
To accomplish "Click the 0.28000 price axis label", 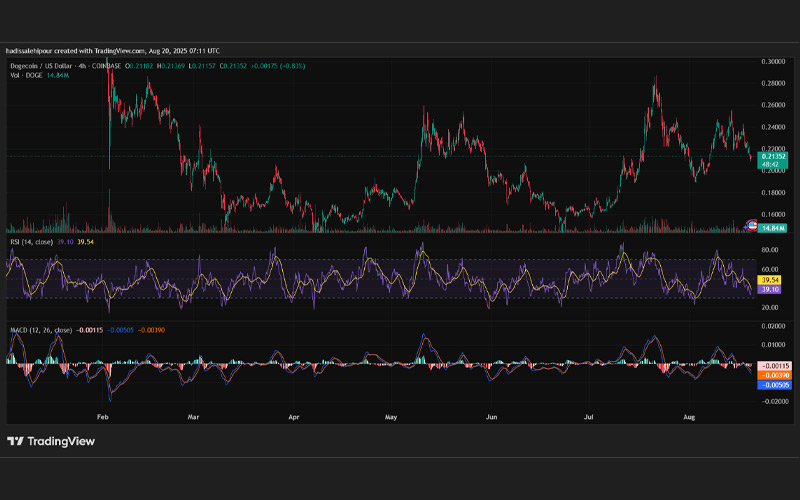I will pos(773,83).
